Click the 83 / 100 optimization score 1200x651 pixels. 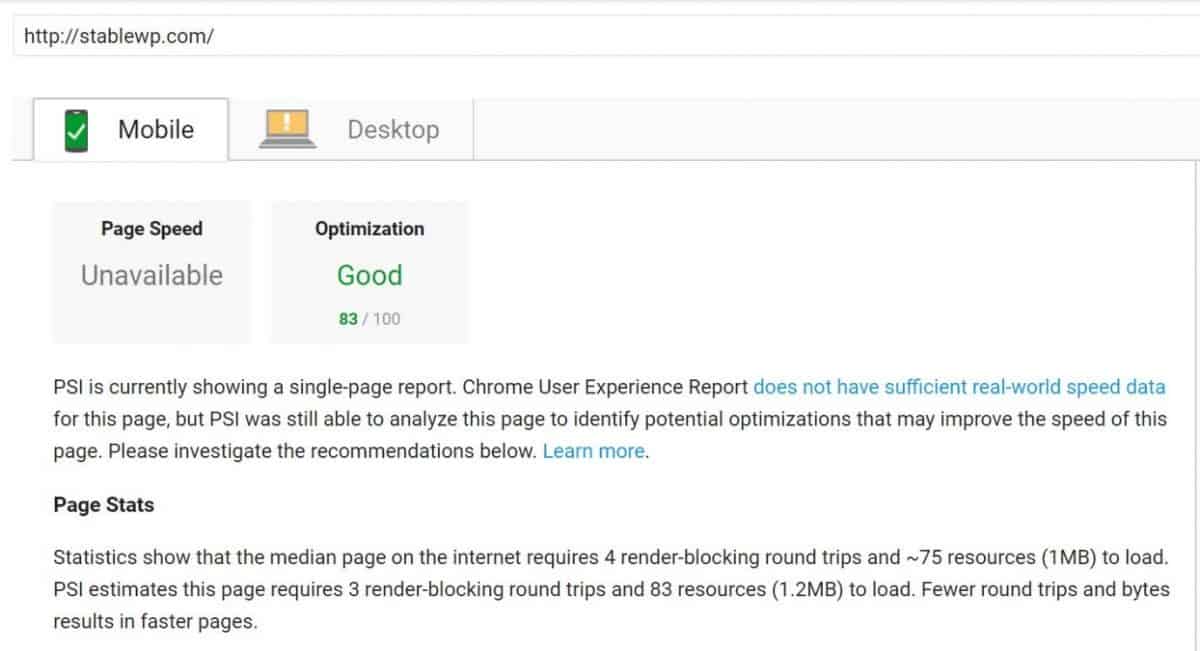pyautogui.click(x=369, y=319)
